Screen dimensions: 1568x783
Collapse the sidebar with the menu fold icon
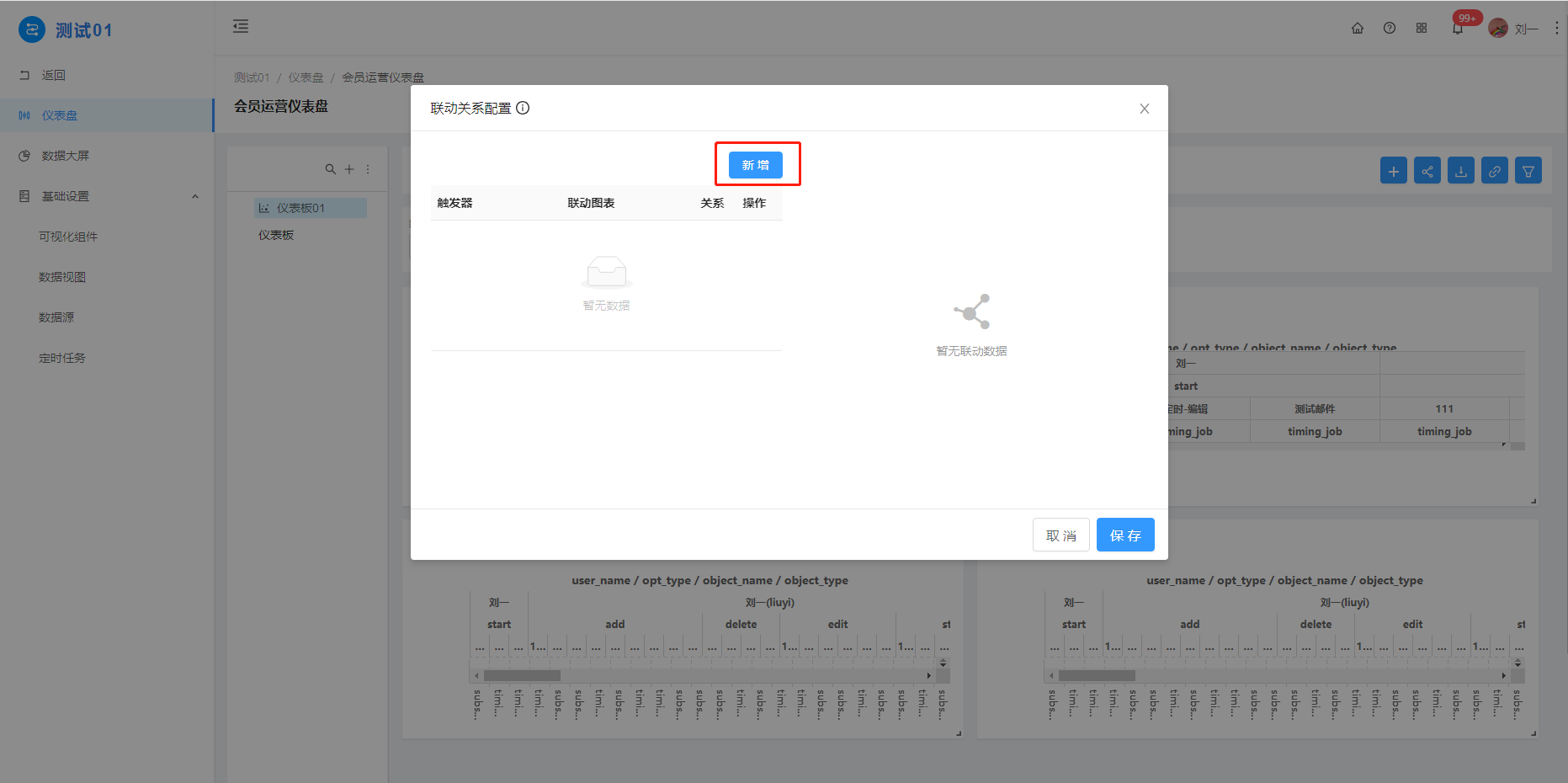pos(241,26)
